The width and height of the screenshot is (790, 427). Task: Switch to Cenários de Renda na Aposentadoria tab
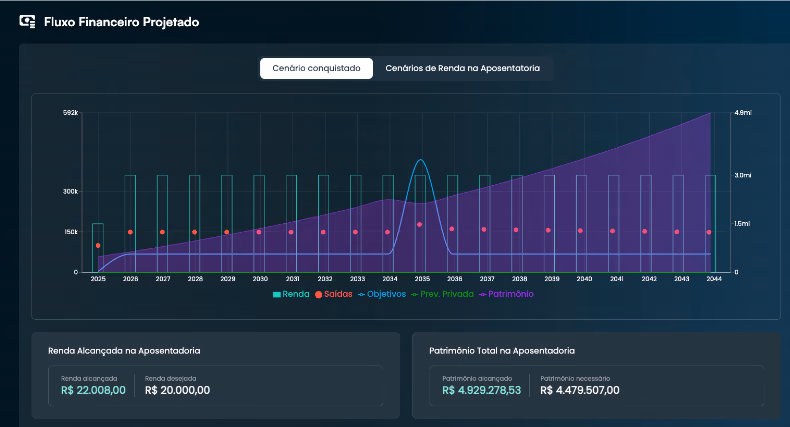(x=463, y=68)
